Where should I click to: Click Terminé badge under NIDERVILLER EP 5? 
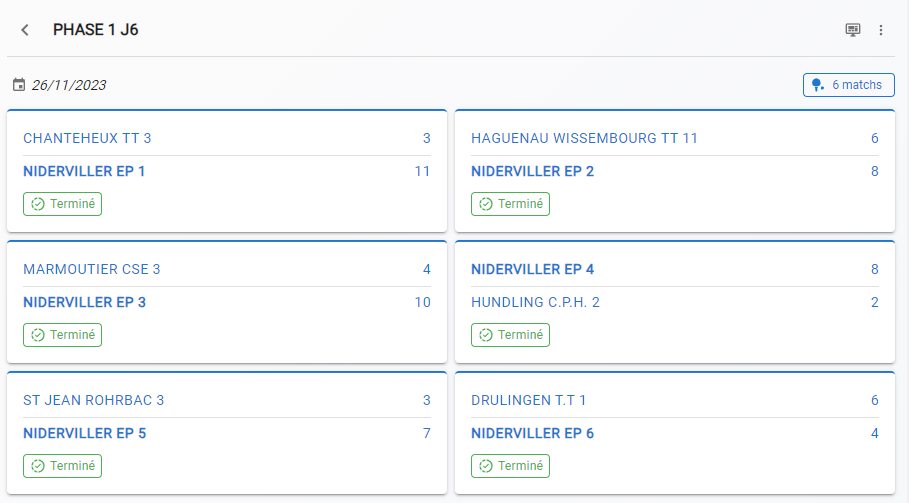63,466
